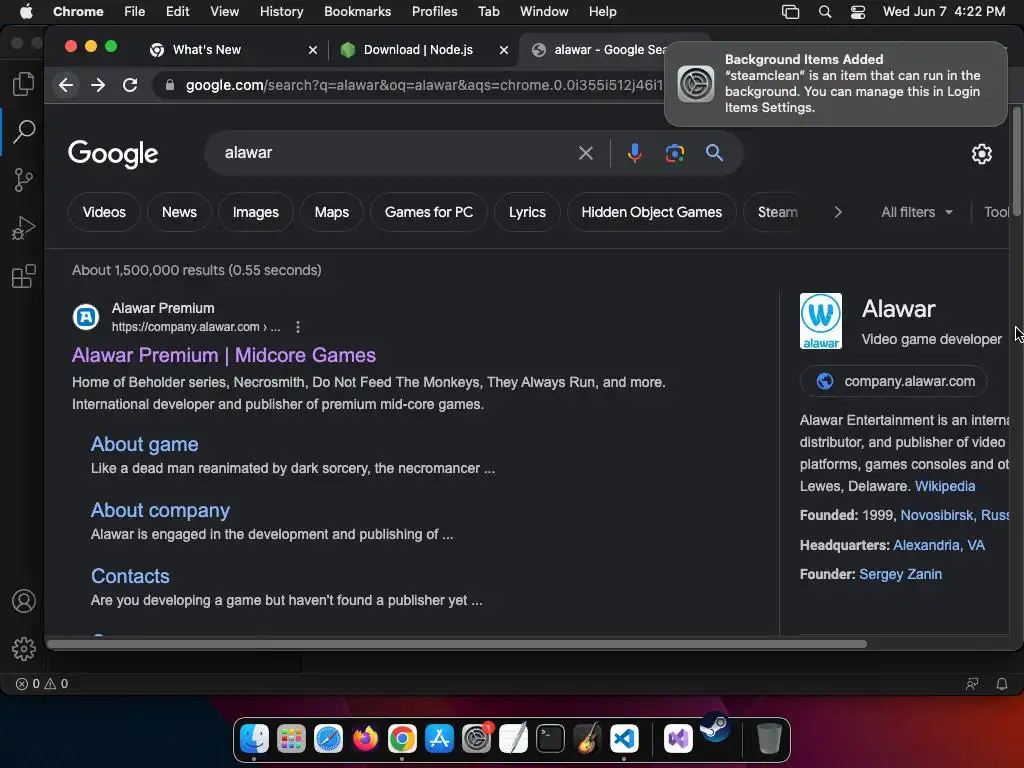Open the About company sitelink
The width and height of the screenshot is (1024, 768).
click(160, 510)
